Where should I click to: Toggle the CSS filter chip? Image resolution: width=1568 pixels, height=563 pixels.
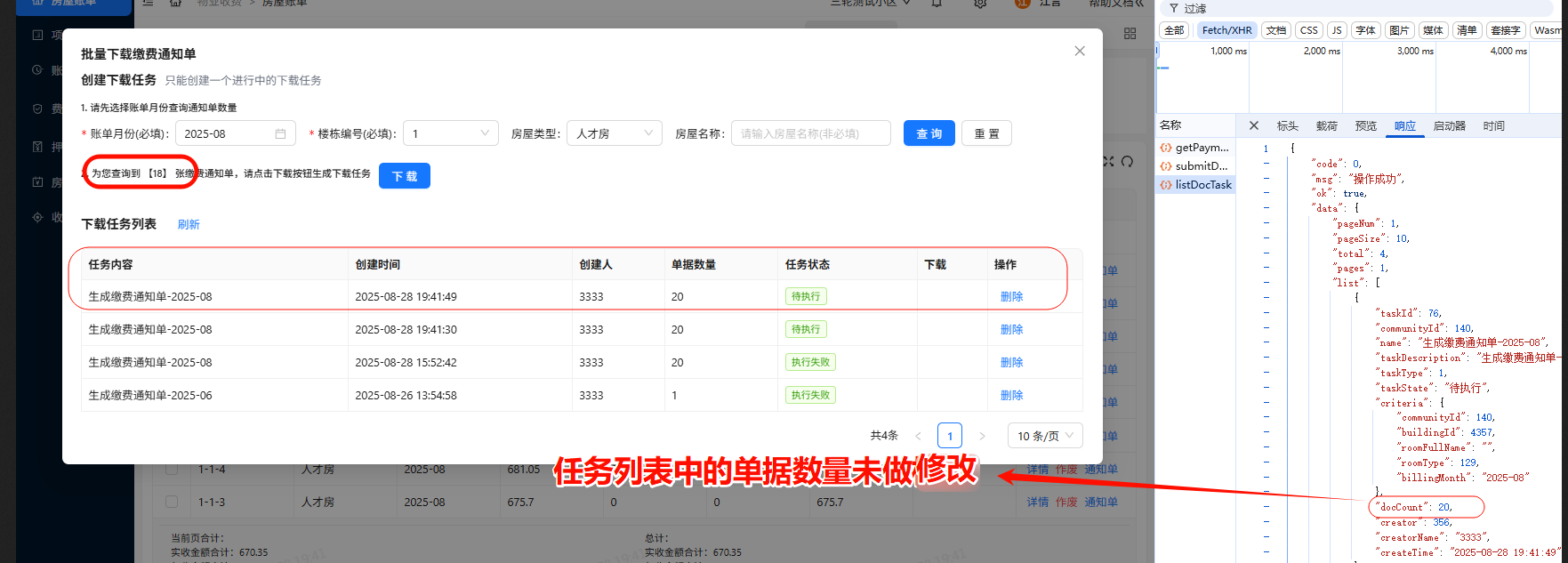[x=1309, y=30]
